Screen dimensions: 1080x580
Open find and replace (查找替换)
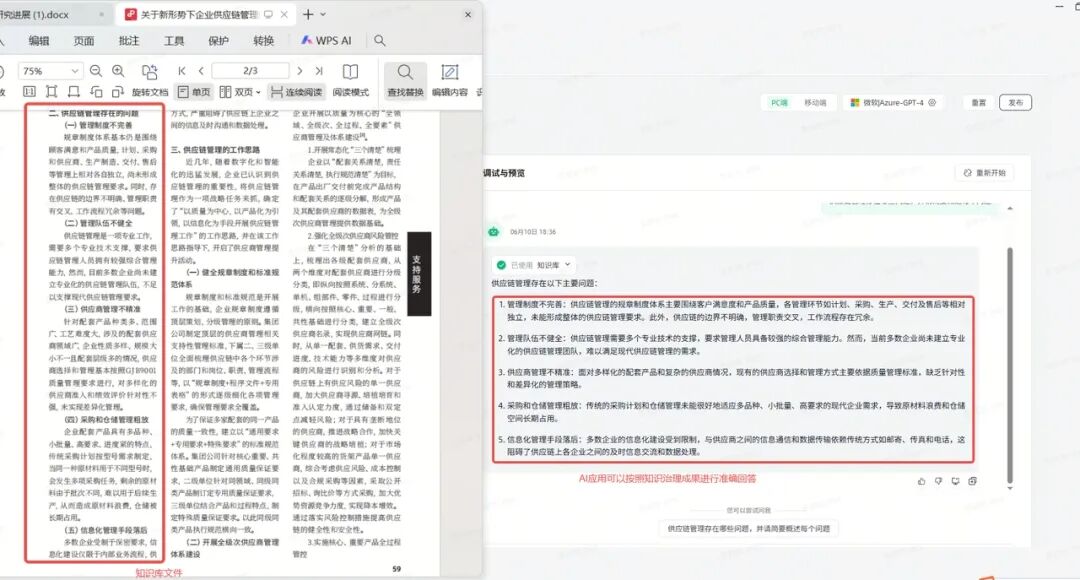pyautogui.click(x=405, y=81)
